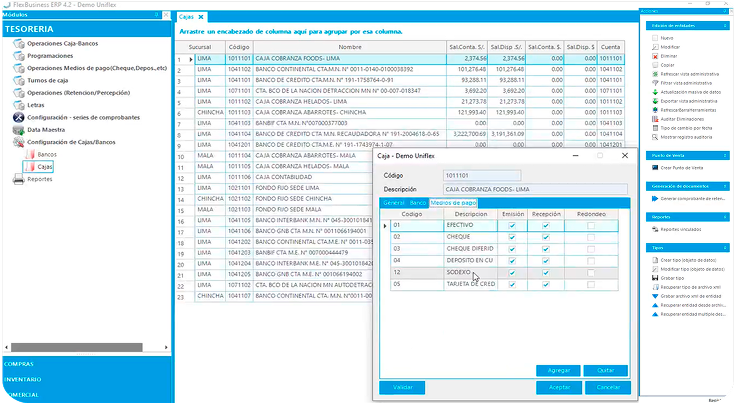Select Bancos in the module tree
Image resolution: width=735 pixels, height=403 pixels.
click(x=46, y=155)
